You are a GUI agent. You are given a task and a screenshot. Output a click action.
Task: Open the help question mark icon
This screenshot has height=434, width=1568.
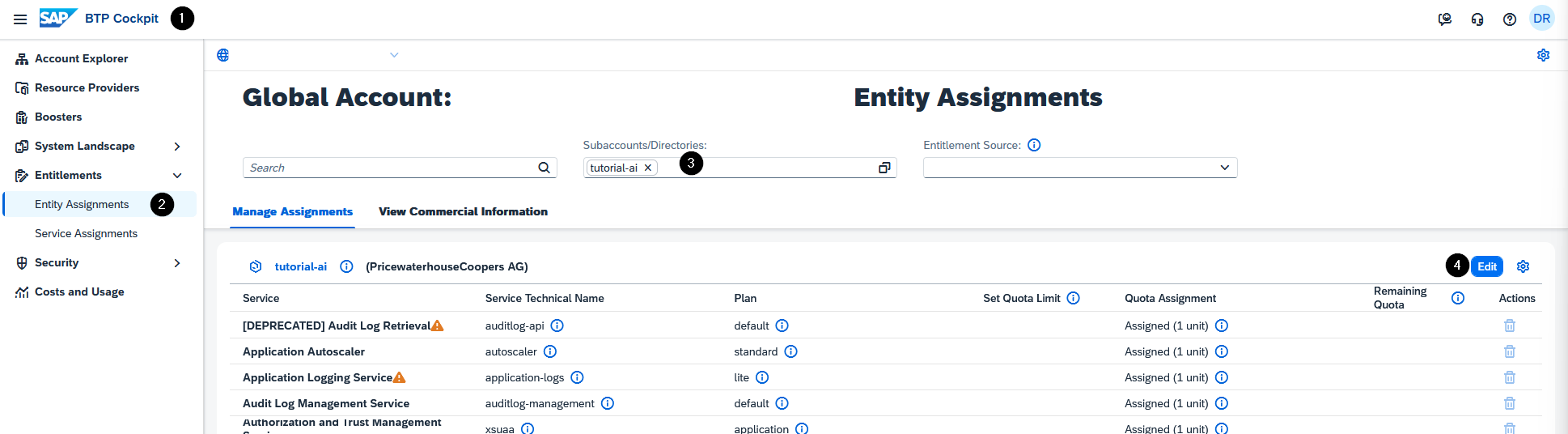coord(1510,19)
